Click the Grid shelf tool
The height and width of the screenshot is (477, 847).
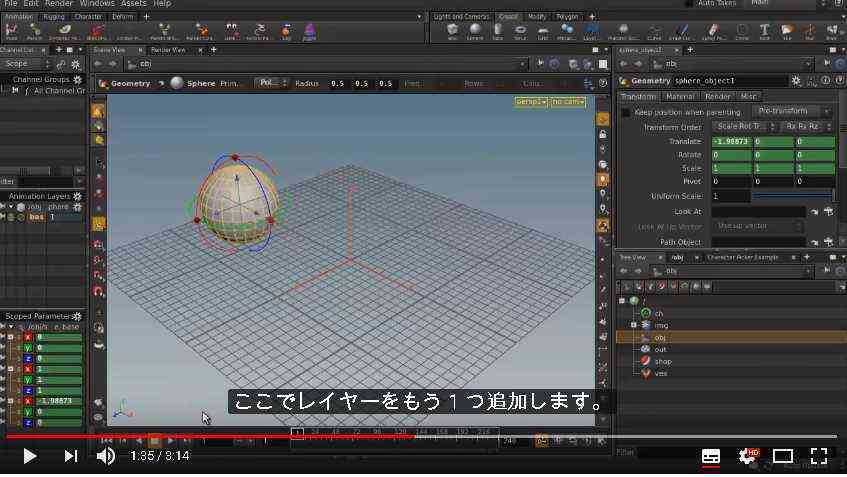pos(543,32)
